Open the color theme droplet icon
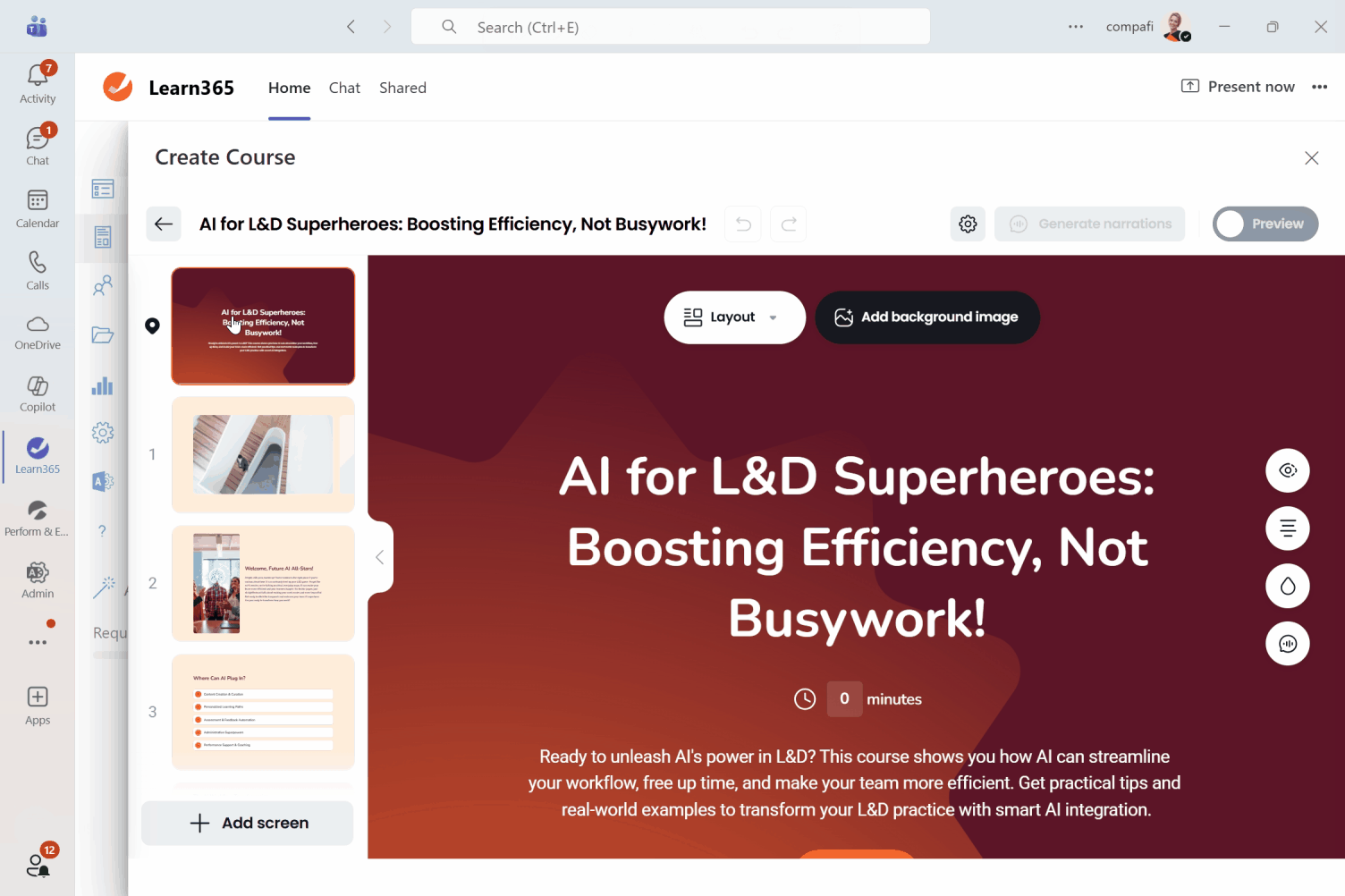This screenshot has height=896, width=1345. coord(1287,587)
